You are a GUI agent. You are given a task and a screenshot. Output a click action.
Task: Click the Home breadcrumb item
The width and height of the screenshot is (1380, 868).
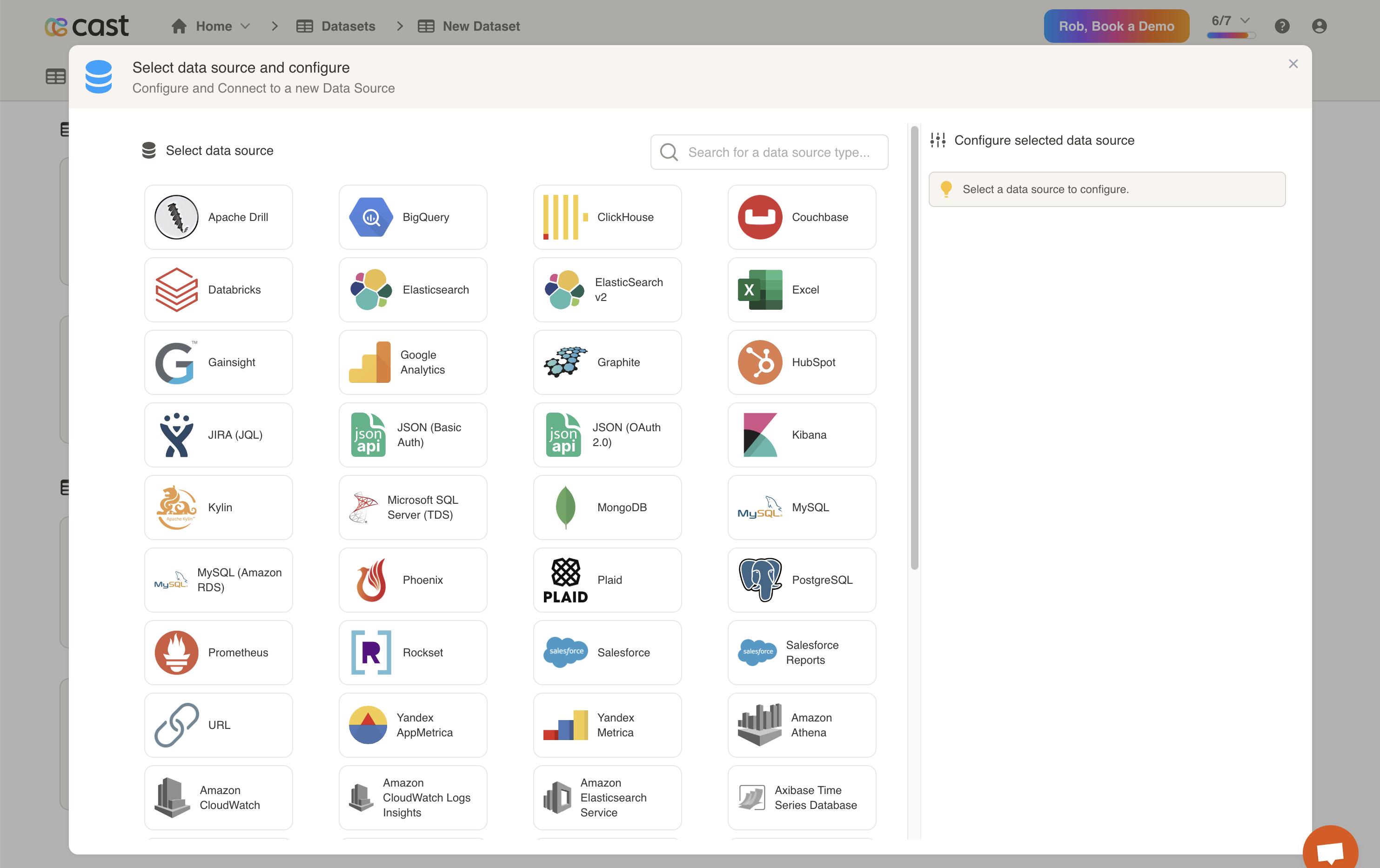[202, 26]
